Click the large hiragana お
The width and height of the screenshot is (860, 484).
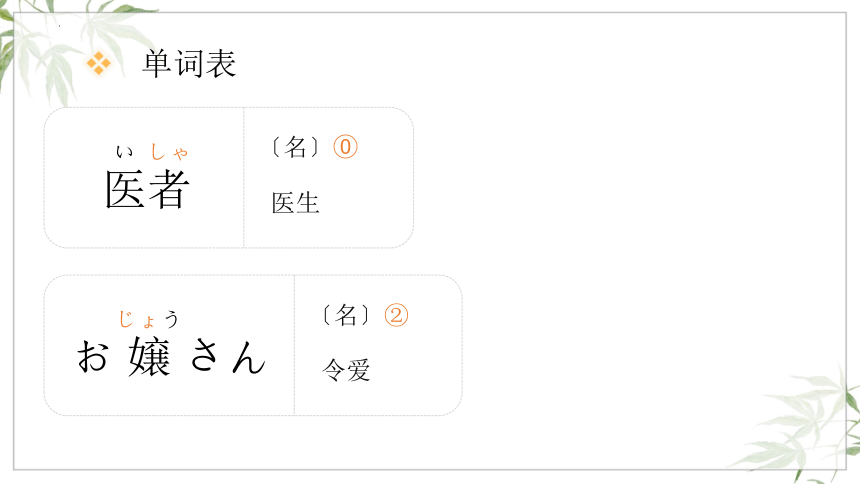(x=92, y=356)
